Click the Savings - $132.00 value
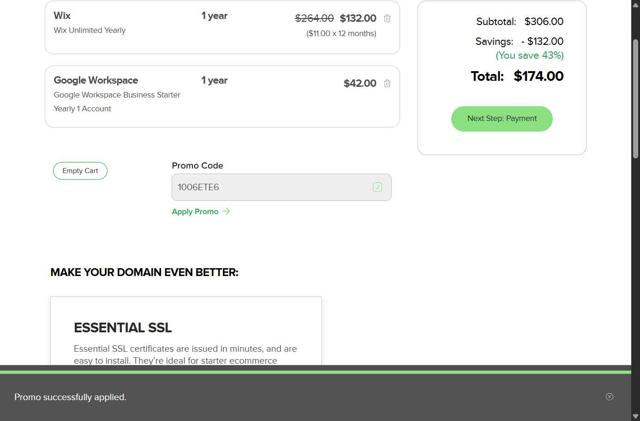Viewport: 640px width, 421px height. pos(542,41)
